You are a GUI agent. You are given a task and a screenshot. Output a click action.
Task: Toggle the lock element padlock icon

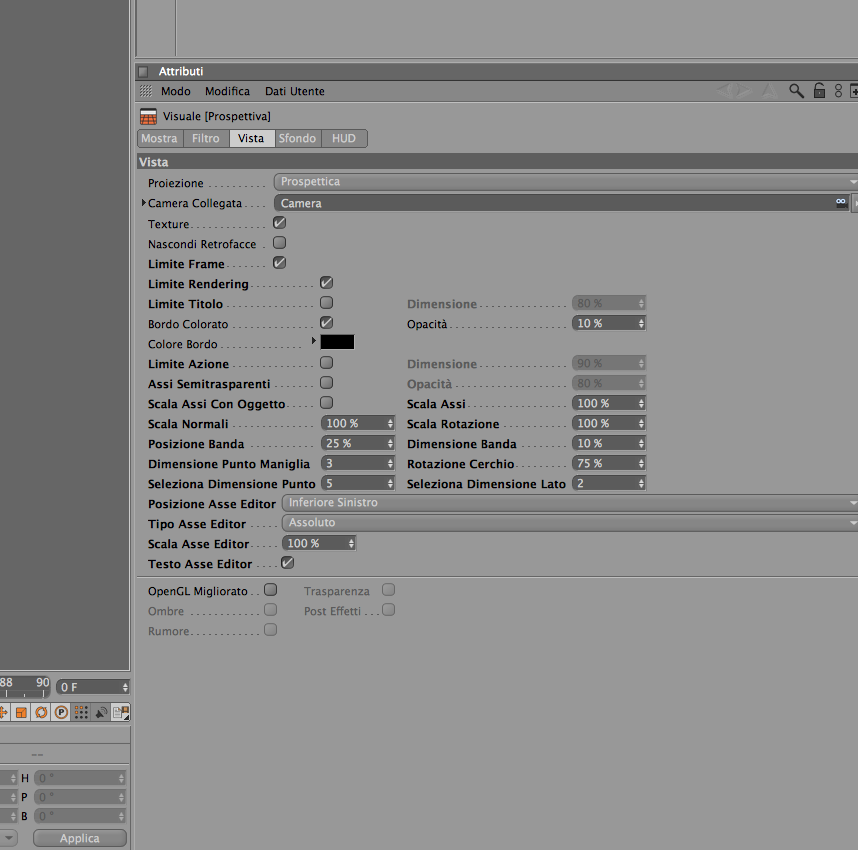point(819,90)
